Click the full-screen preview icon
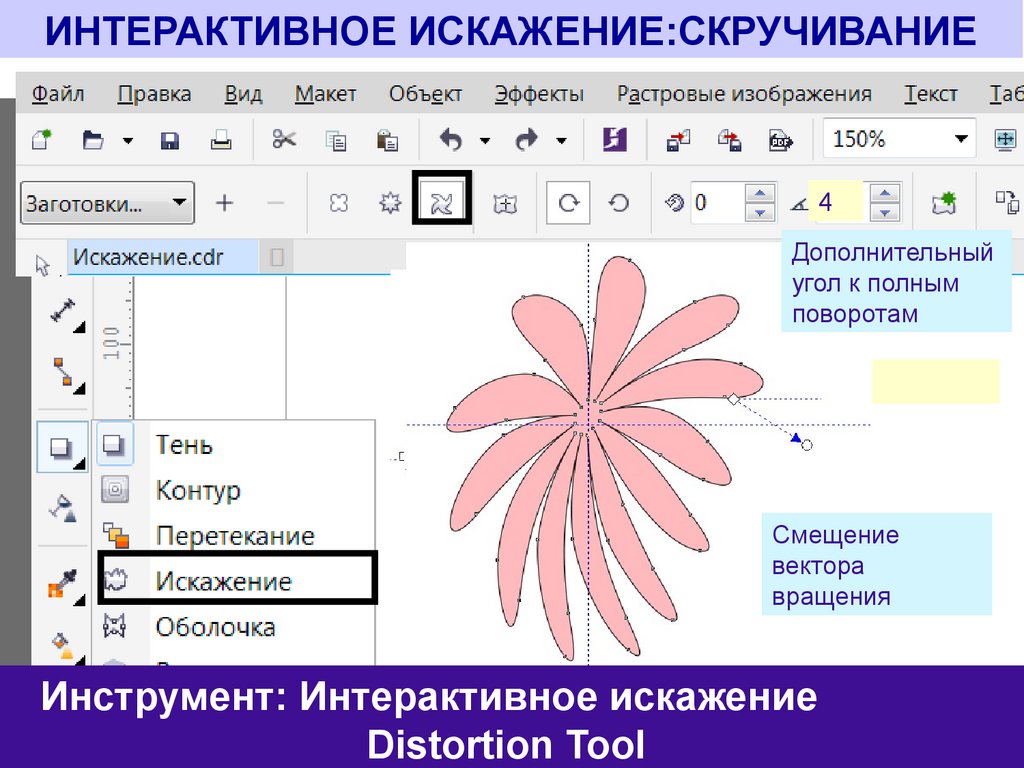Viewport: 1024px width, 768px height. click(x=1004, y=139)
